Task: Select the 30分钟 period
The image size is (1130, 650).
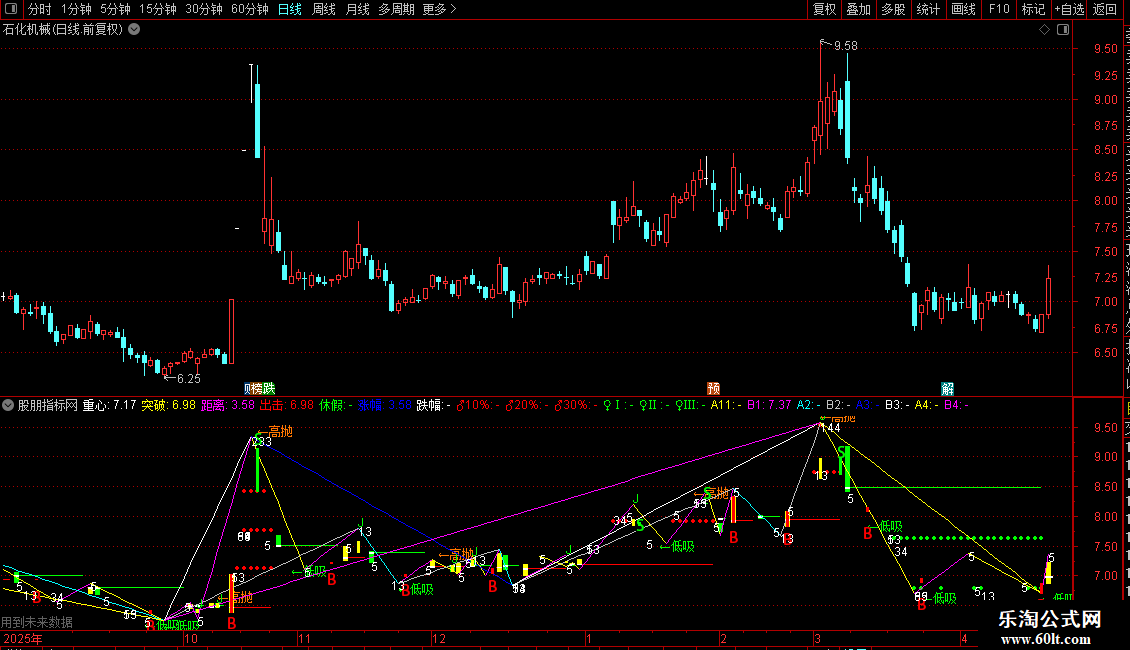Action: tap(204, 9)
